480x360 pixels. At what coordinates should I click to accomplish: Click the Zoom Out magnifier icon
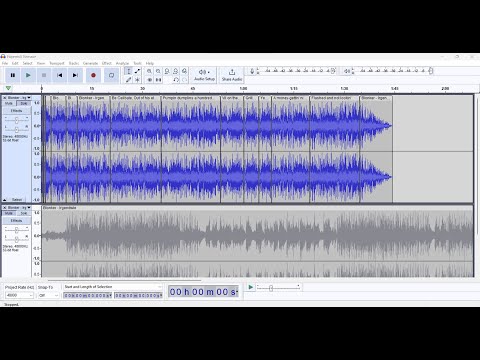(158, 71)
